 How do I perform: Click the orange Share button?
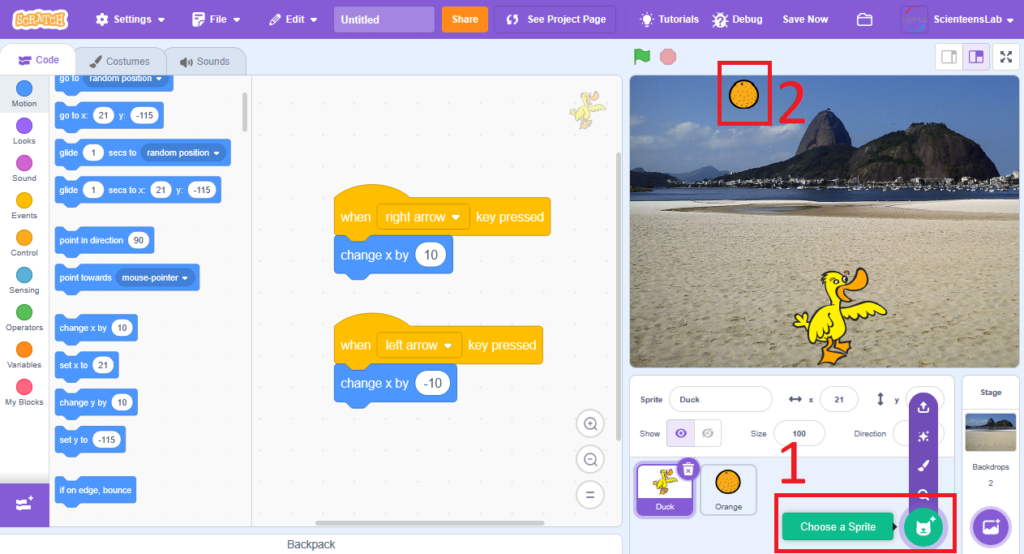click(x=464, y=20)
